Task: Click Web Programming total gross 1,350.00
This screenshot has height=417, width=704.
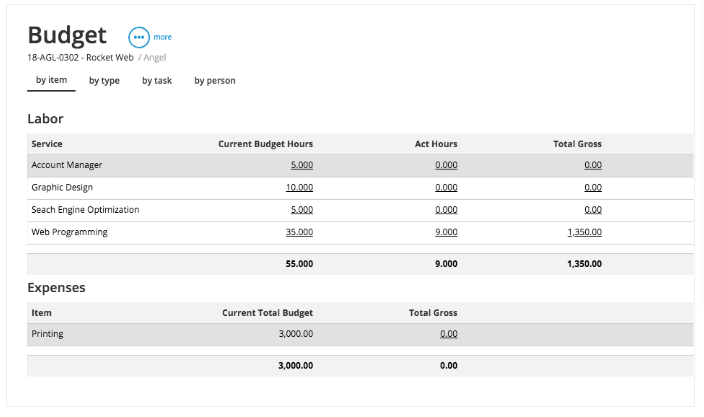Action: tap(585, 232)
